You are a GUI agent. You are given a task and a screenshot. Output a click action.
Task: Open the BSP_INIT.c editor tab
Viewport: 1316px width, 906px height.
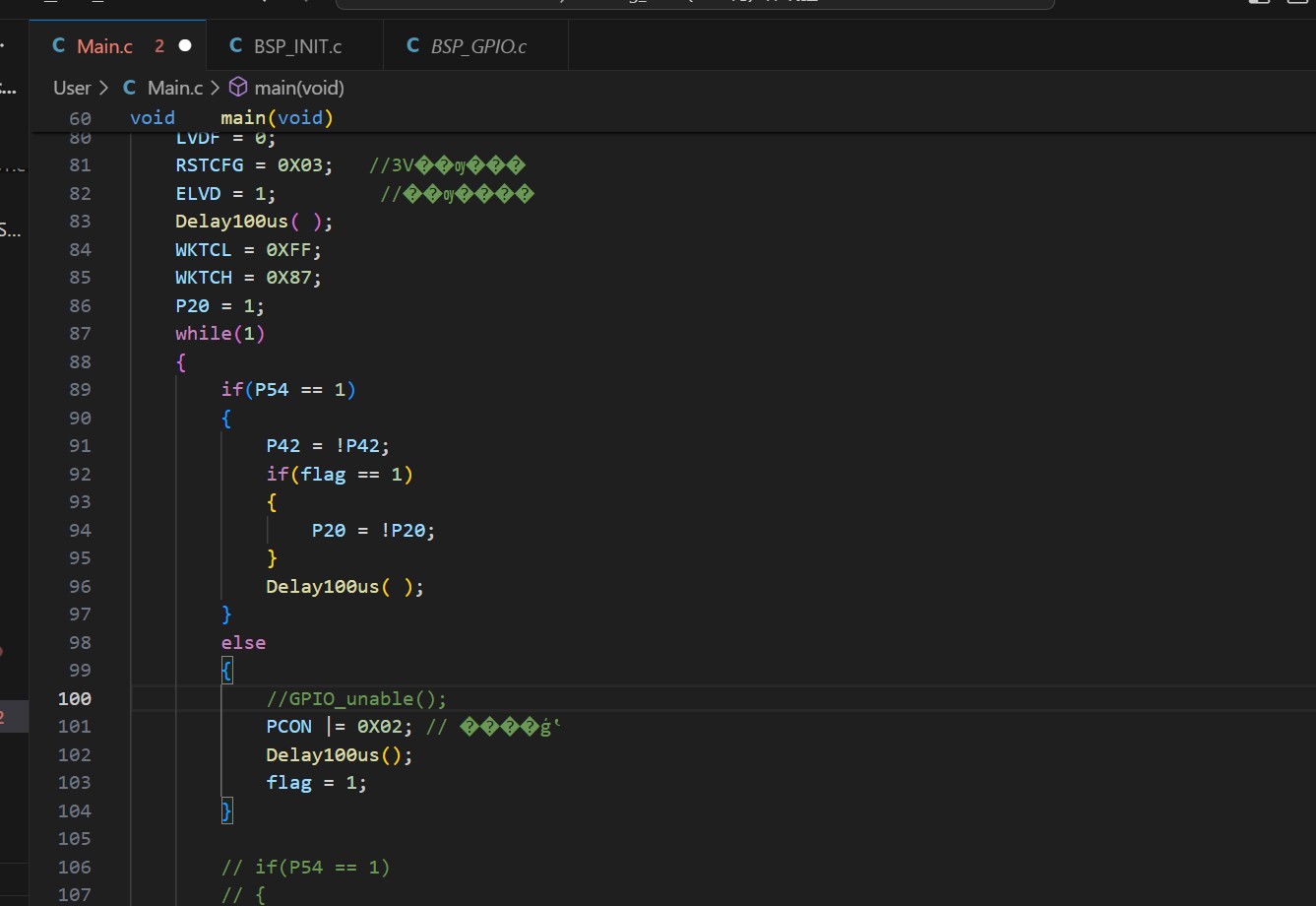click(295, 46)
